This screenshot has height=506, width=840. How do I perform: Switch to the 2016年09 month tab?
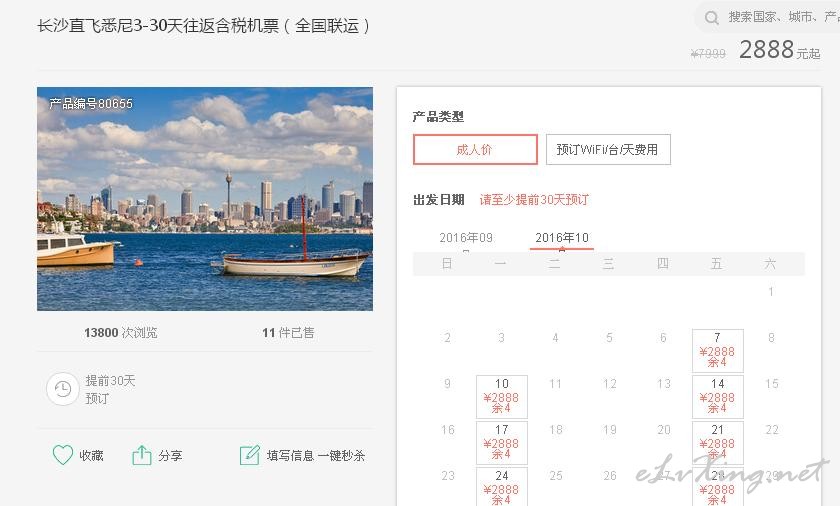(466, 238)
